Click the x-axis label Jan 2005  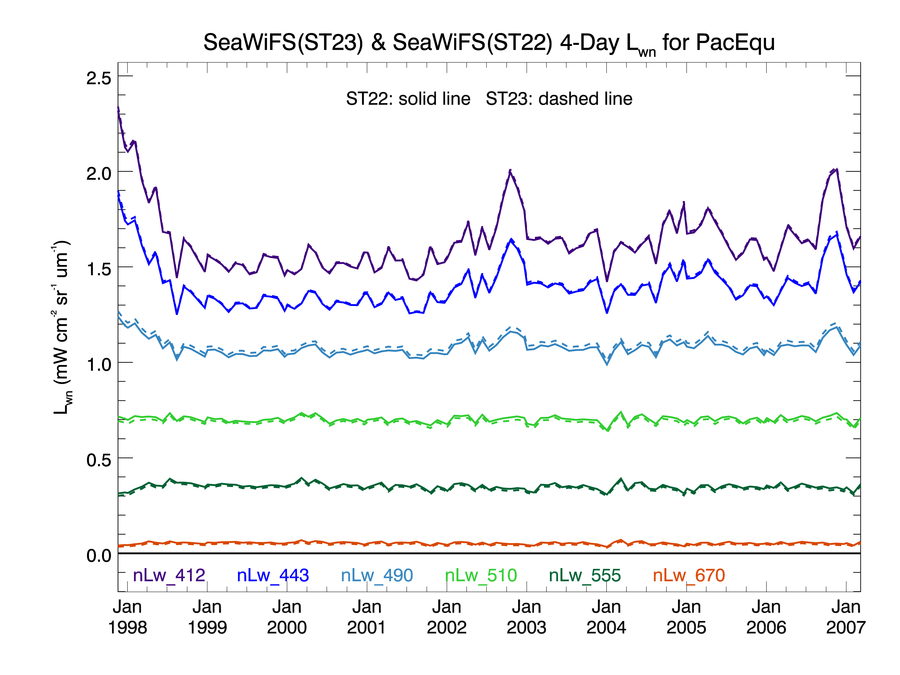(686, 617)
